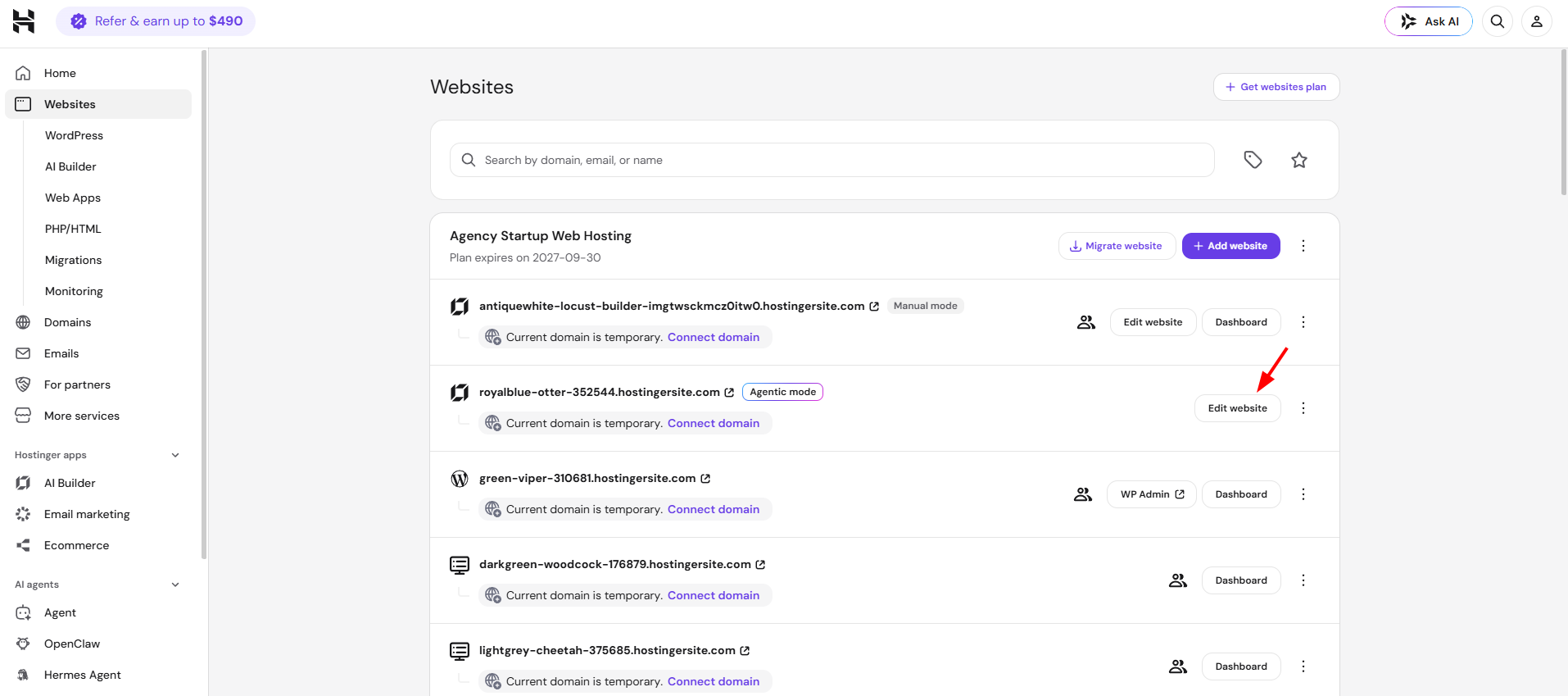1568x696 pixels.
Task: Go to Home in sidebar
Action: click(x=98, y=73)
